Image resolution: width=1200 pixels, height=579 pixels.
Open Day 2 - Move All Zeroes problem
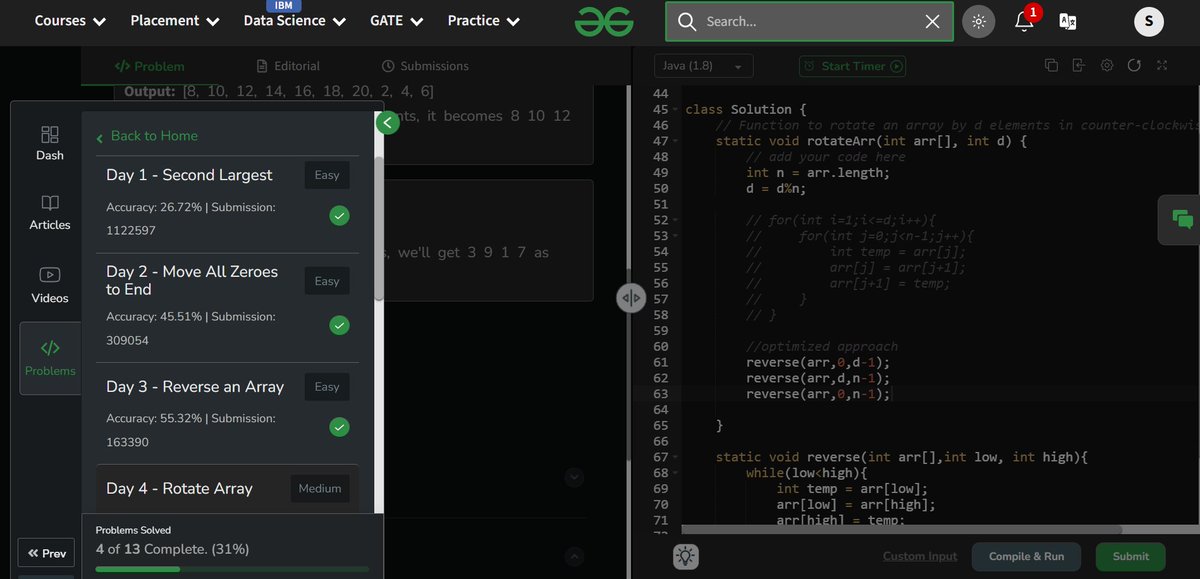[193, 280]
